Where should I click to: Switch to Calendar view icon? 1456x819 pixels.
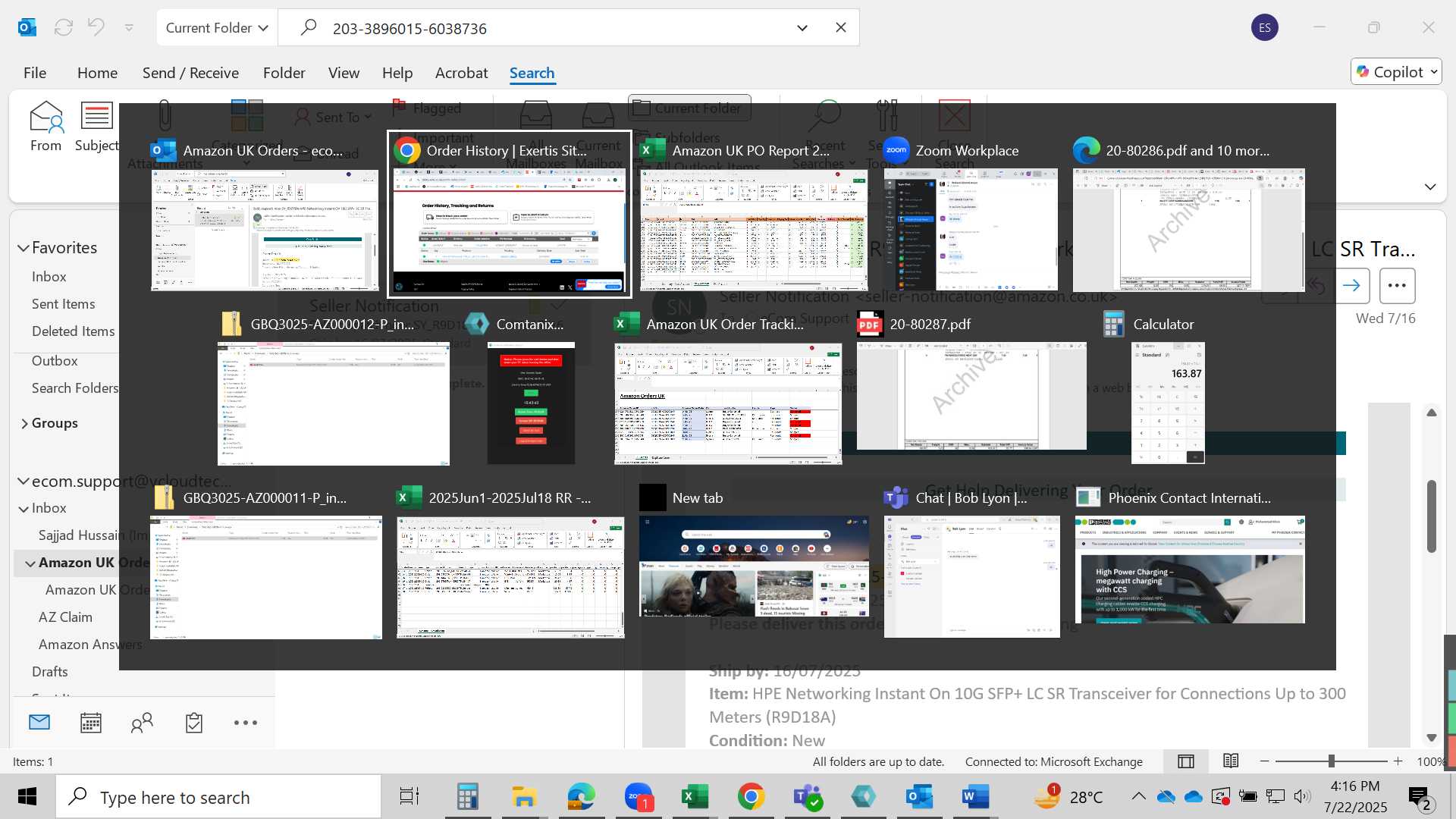point(91,723)
